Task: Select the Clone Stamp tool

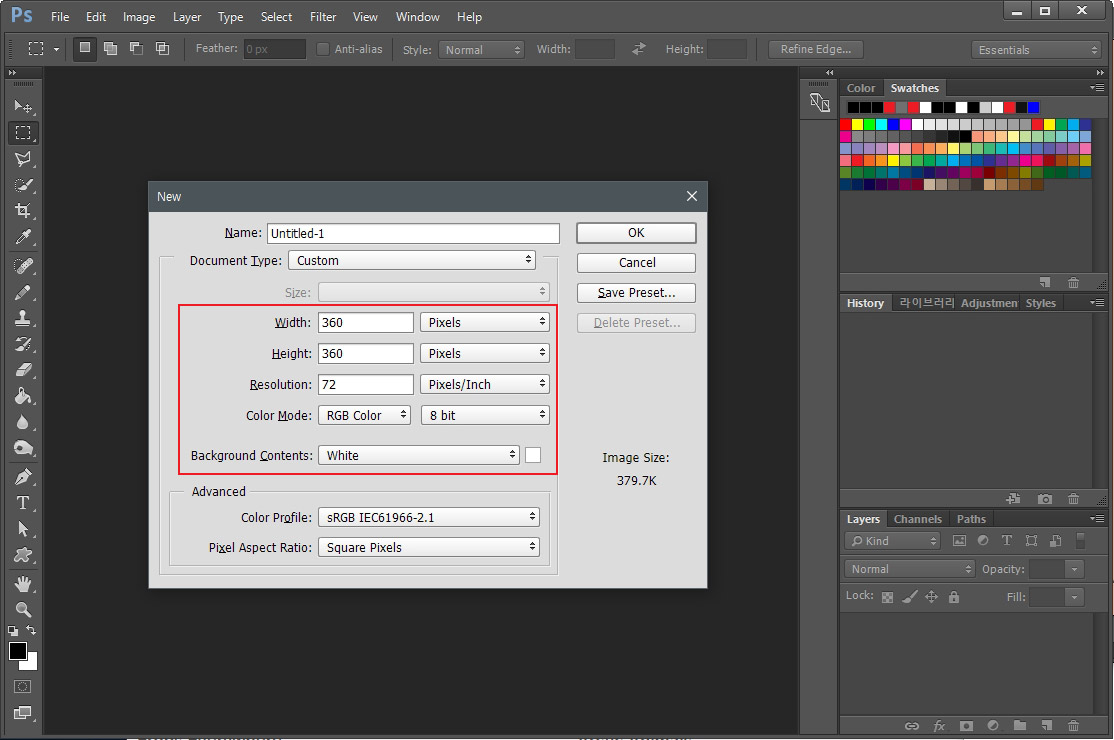Action: (23, 317)
